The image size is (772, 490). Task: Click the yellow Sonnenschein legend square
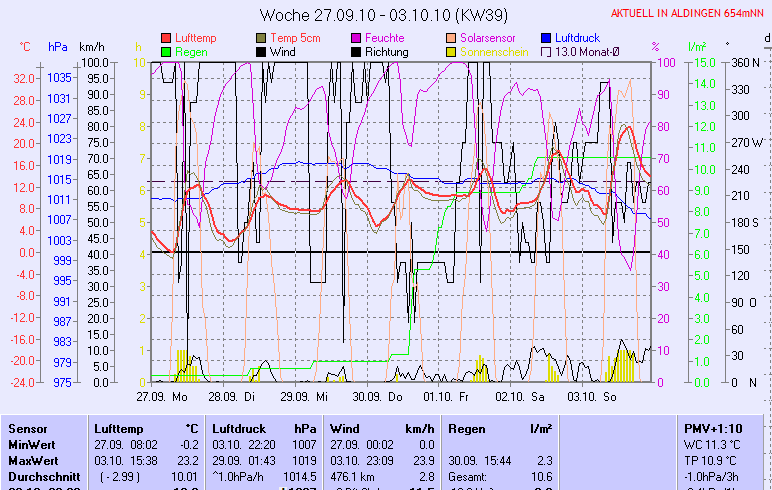point(451,51)
